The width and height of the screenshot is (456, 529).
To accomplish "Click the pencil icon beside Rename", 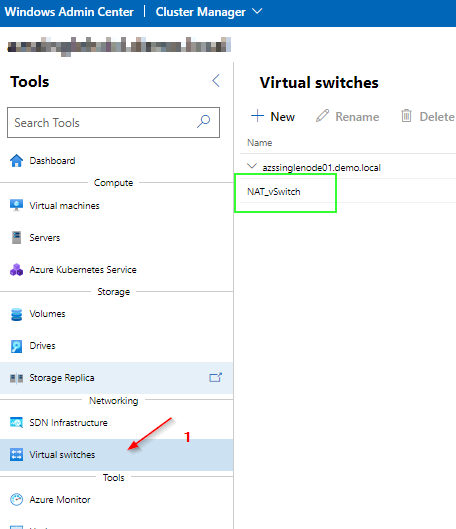I will pos(322,115).
